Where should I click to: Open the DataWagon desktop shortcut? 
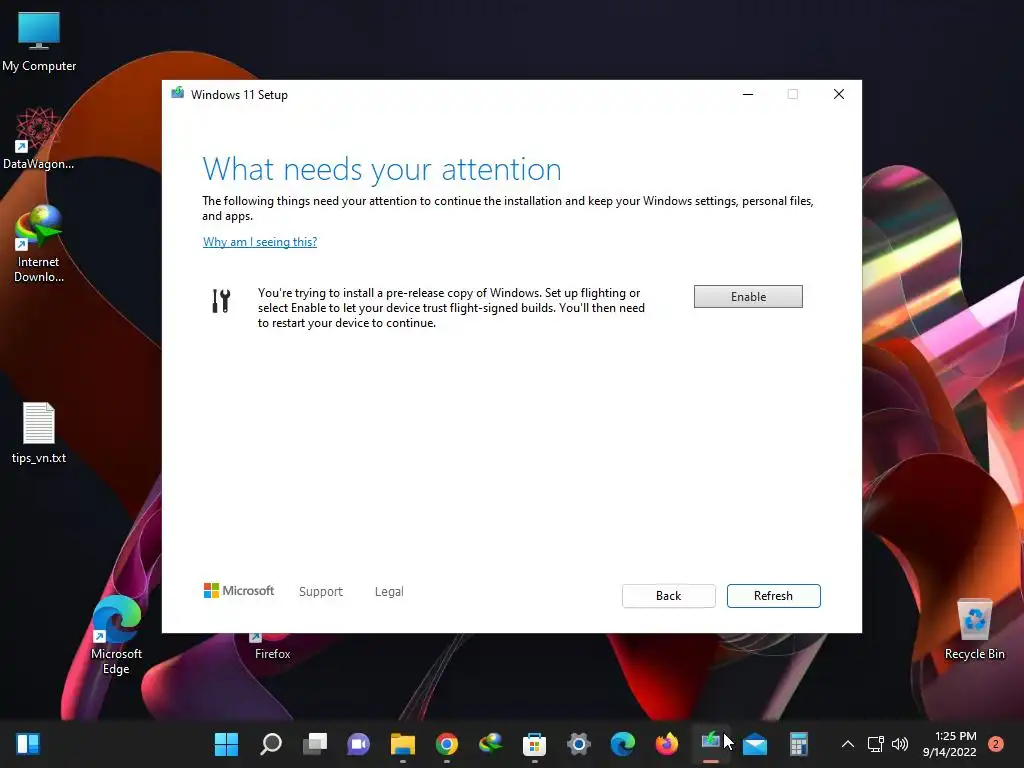pos(39,138)
